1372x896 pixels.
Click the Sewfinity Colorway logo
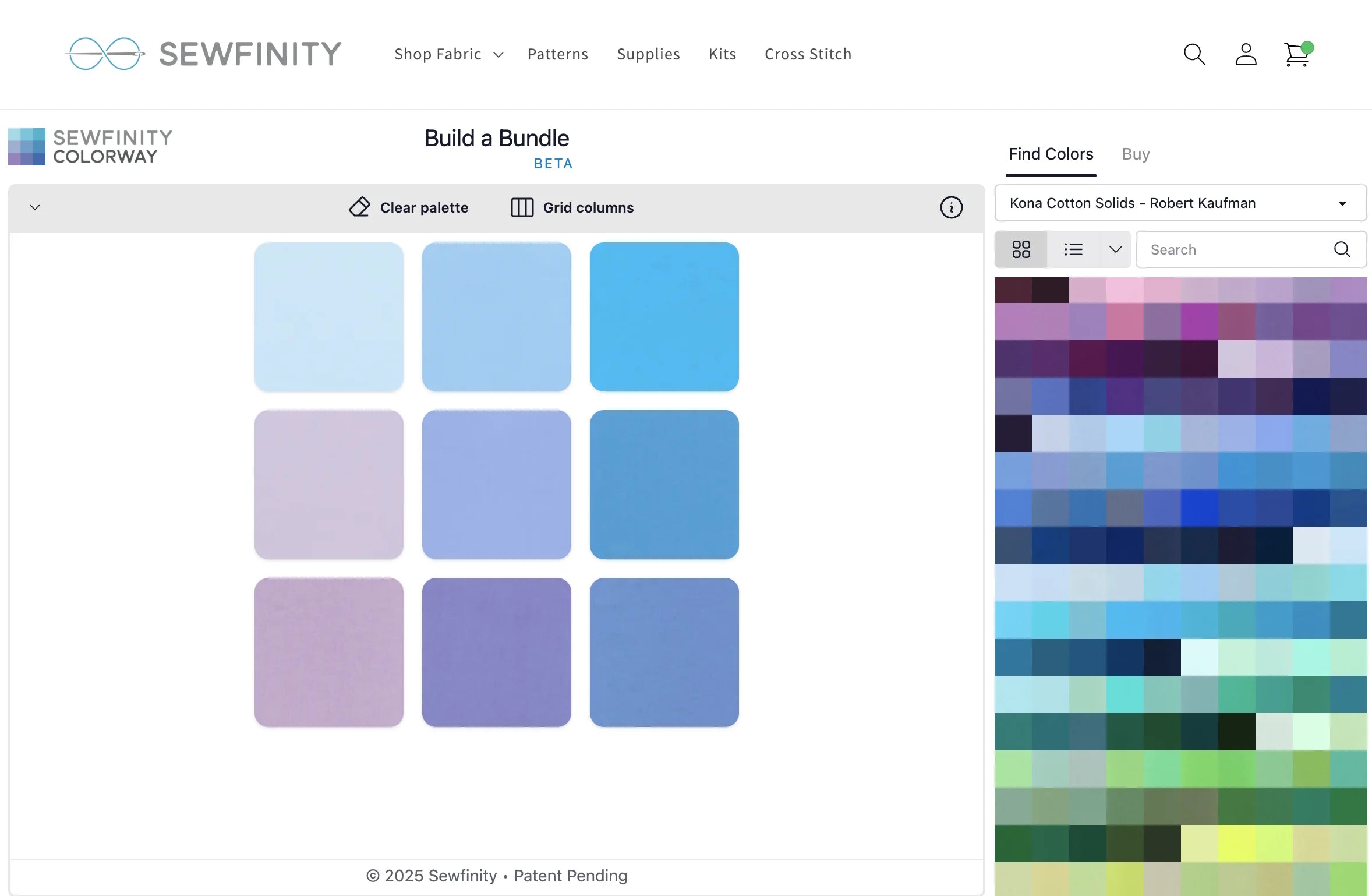pos(90,146)
